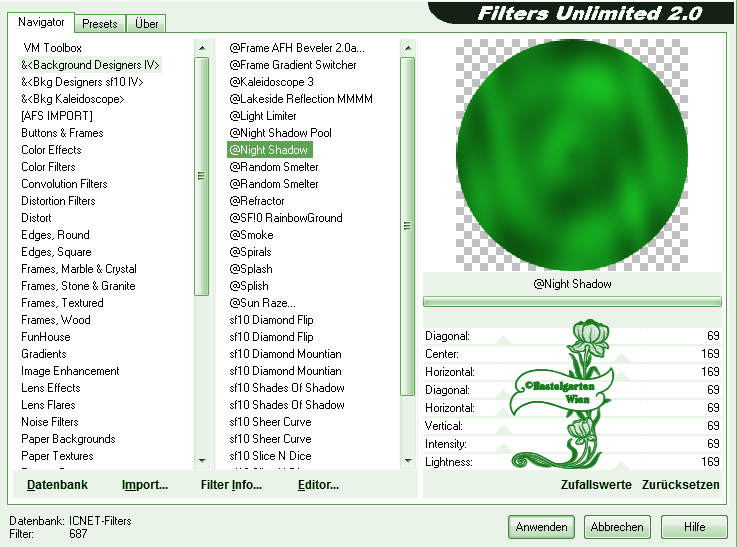Select &<Background Designers IV> category
The image size is (737, 547).
pos(90,65)
